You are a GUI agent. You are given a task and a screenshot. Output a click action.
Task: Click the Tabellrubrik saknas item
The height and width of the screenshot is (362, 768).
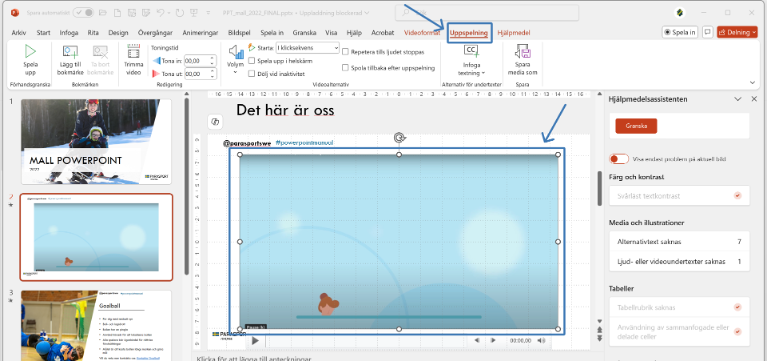679,307
